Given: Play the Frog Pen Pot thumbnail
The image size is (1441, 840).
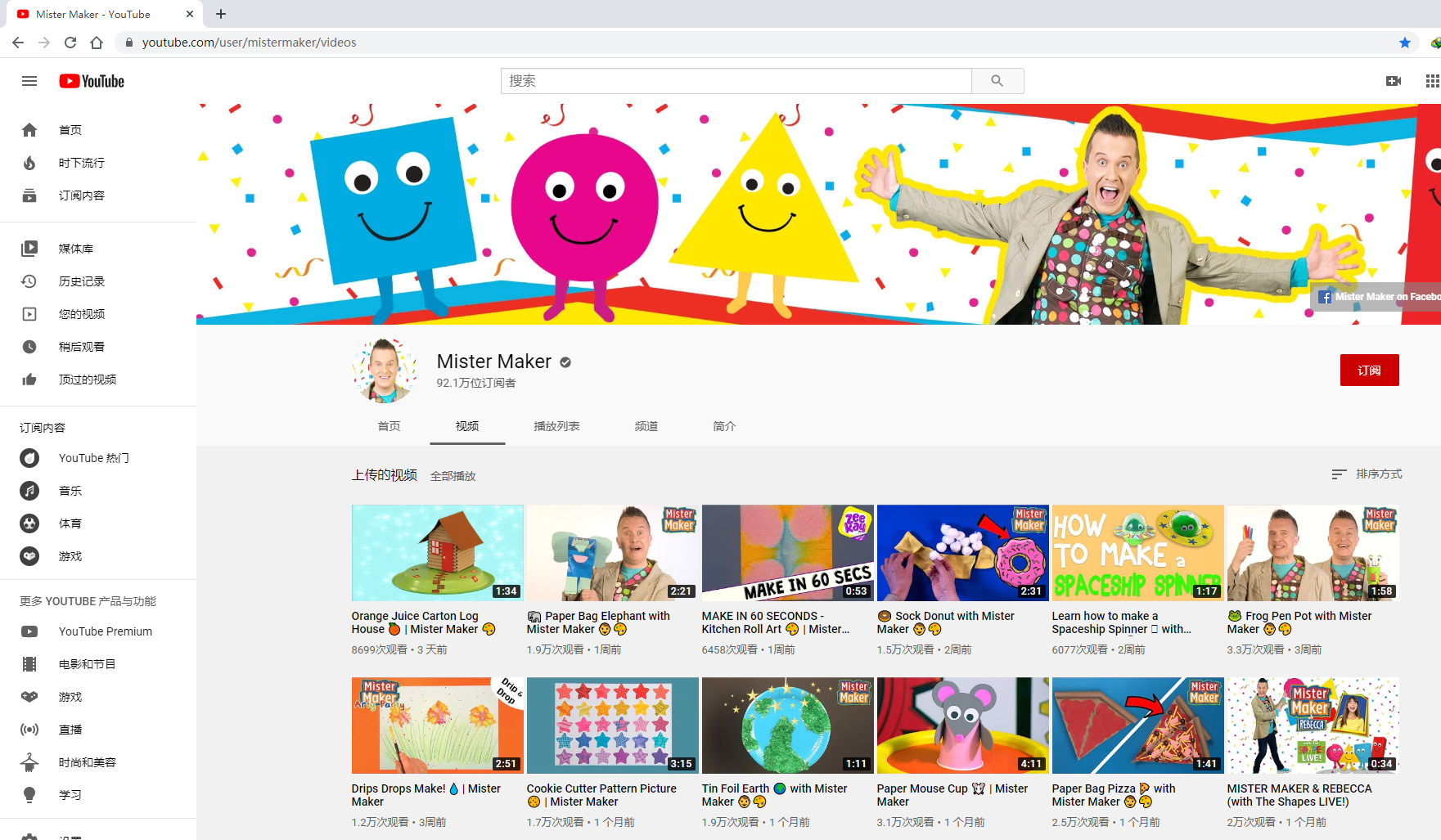Looking at the screenshot, I should point(1313,553).
